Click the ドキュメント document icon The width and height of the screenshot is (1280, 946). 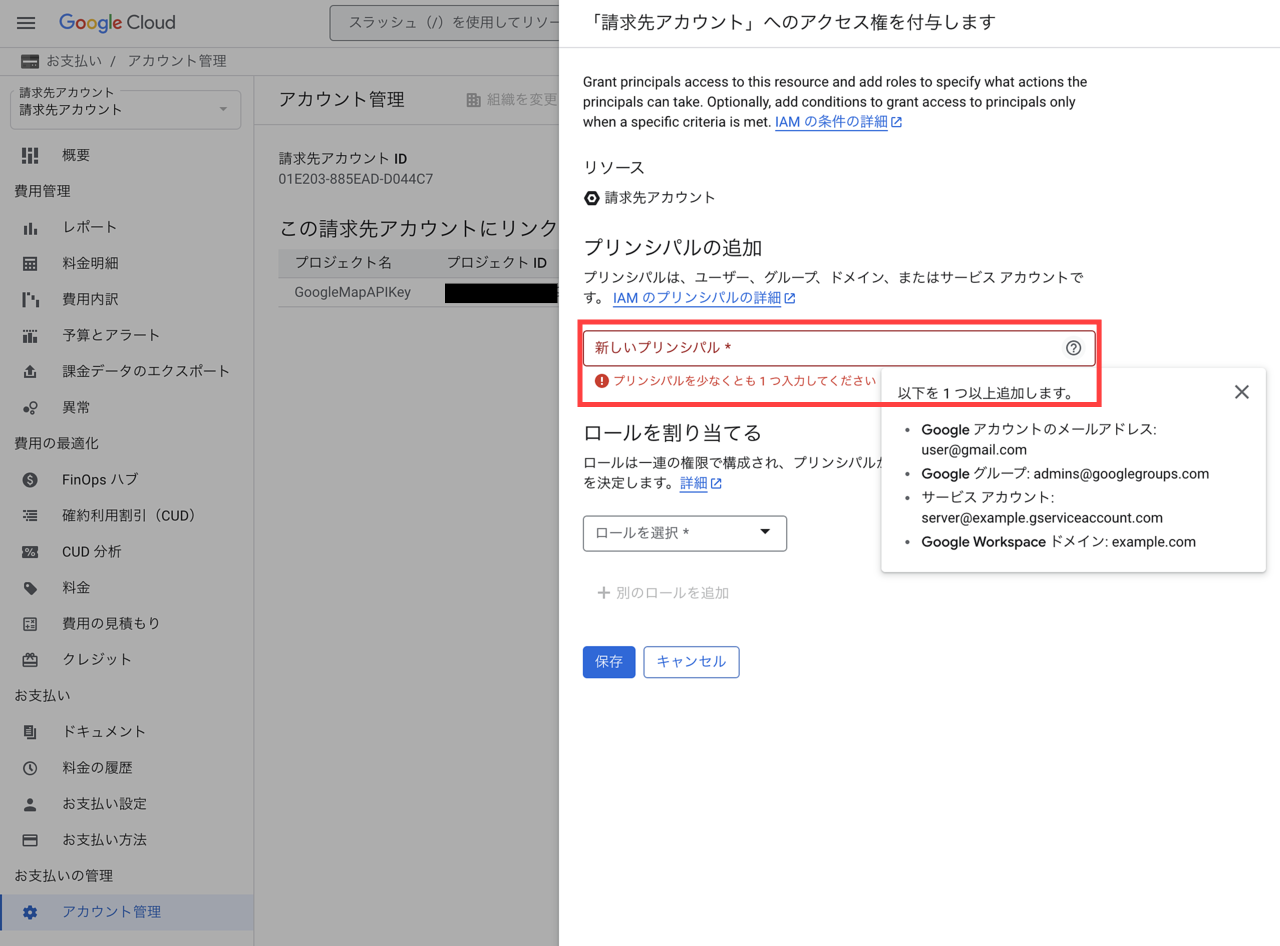tap(30, 731)
